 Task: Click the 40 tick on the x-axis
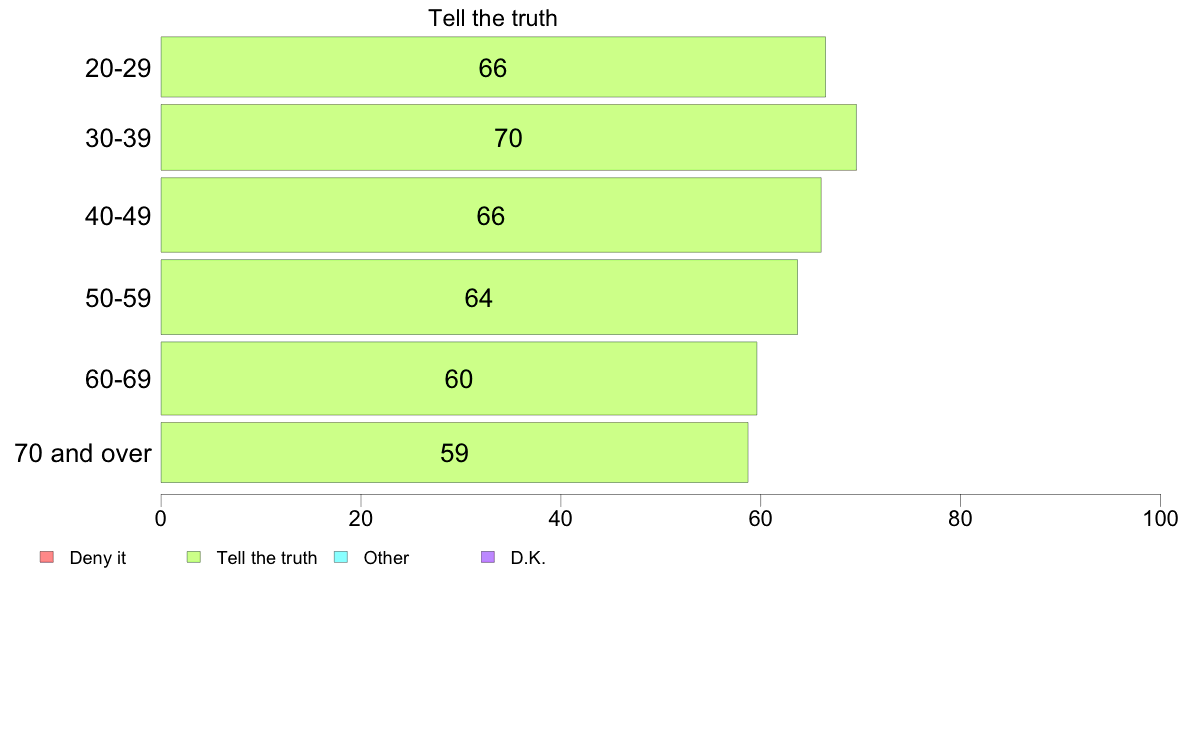pyautogui.click(x=561, y=518)
